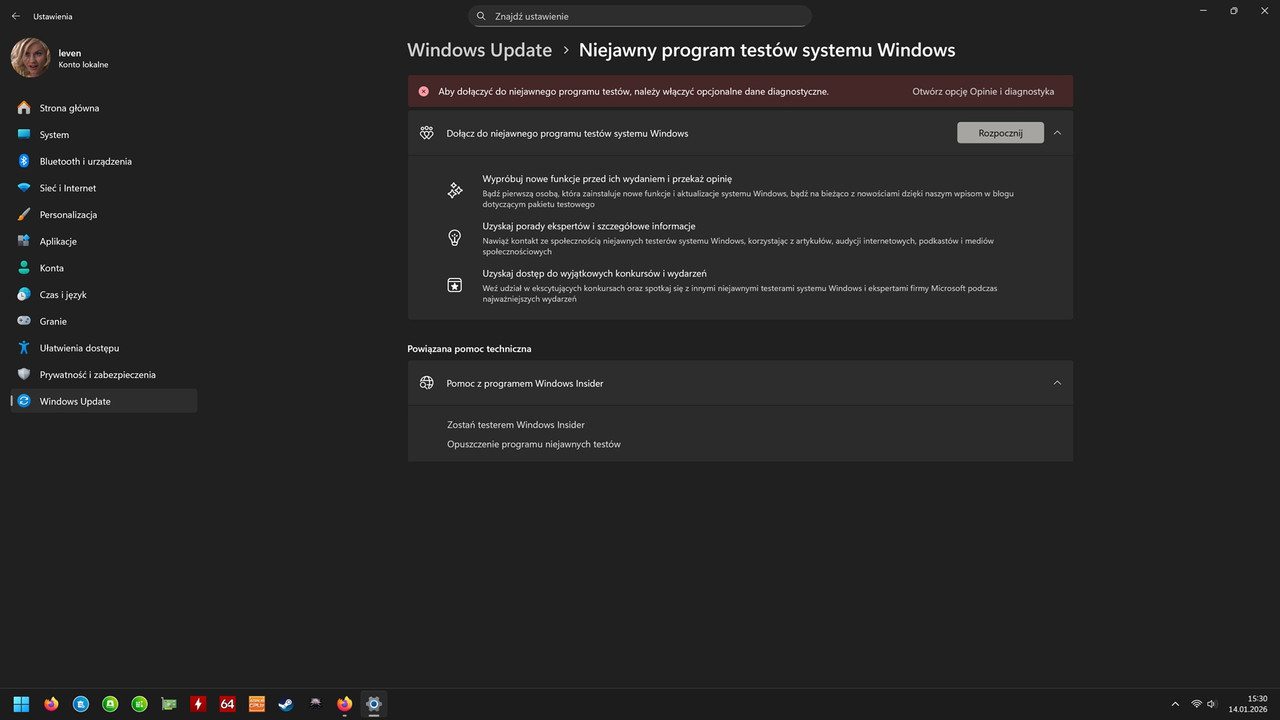Click the person icon beside Konta
1280x720 pixels.
[24, 268]
